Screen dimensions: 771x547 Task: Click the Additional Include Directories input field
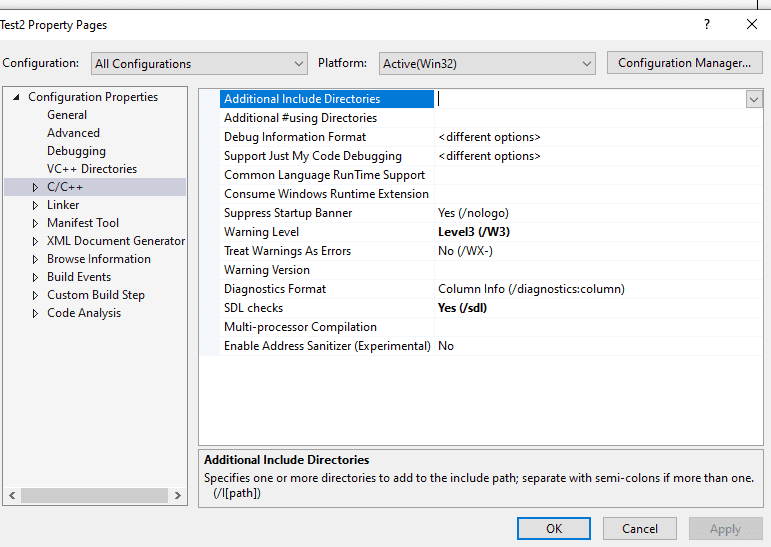coord(590,99)
